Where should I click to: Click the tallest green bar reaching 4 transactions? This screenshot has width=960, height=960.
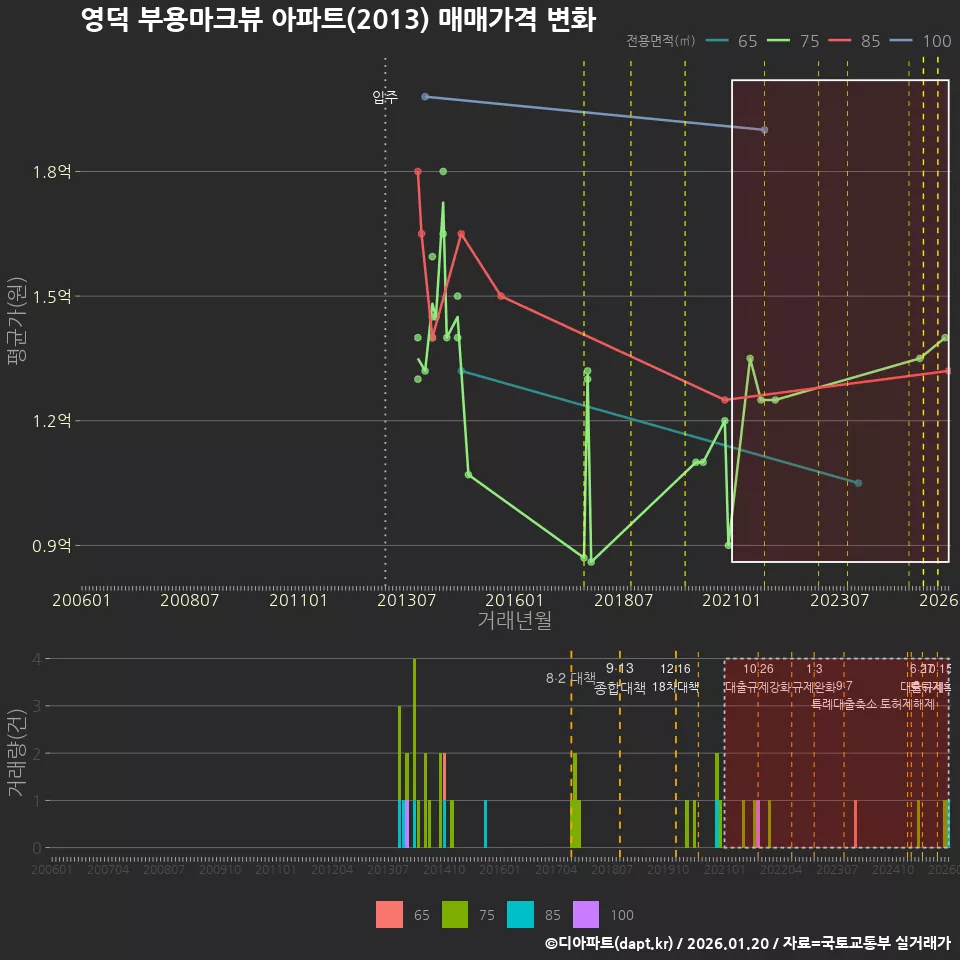click(x=414, y=729)
